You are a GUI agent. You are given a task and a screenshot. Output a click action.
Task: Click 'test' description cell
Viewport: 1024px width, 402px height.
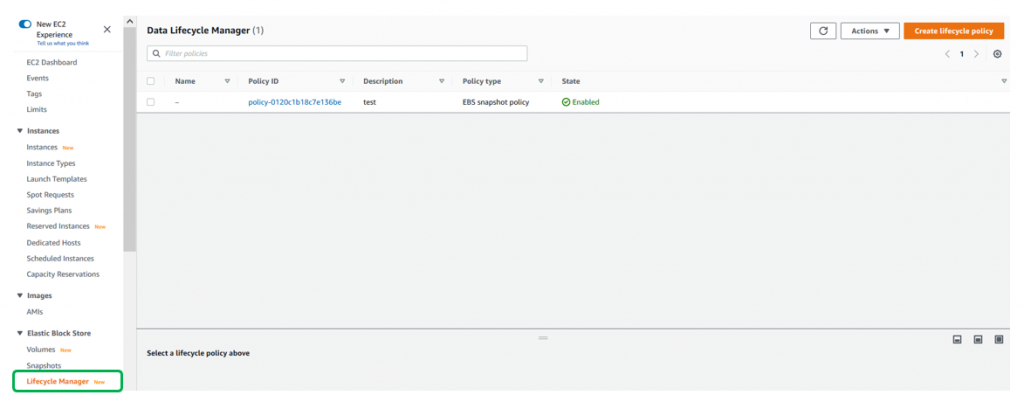click(x=370, y=102)
